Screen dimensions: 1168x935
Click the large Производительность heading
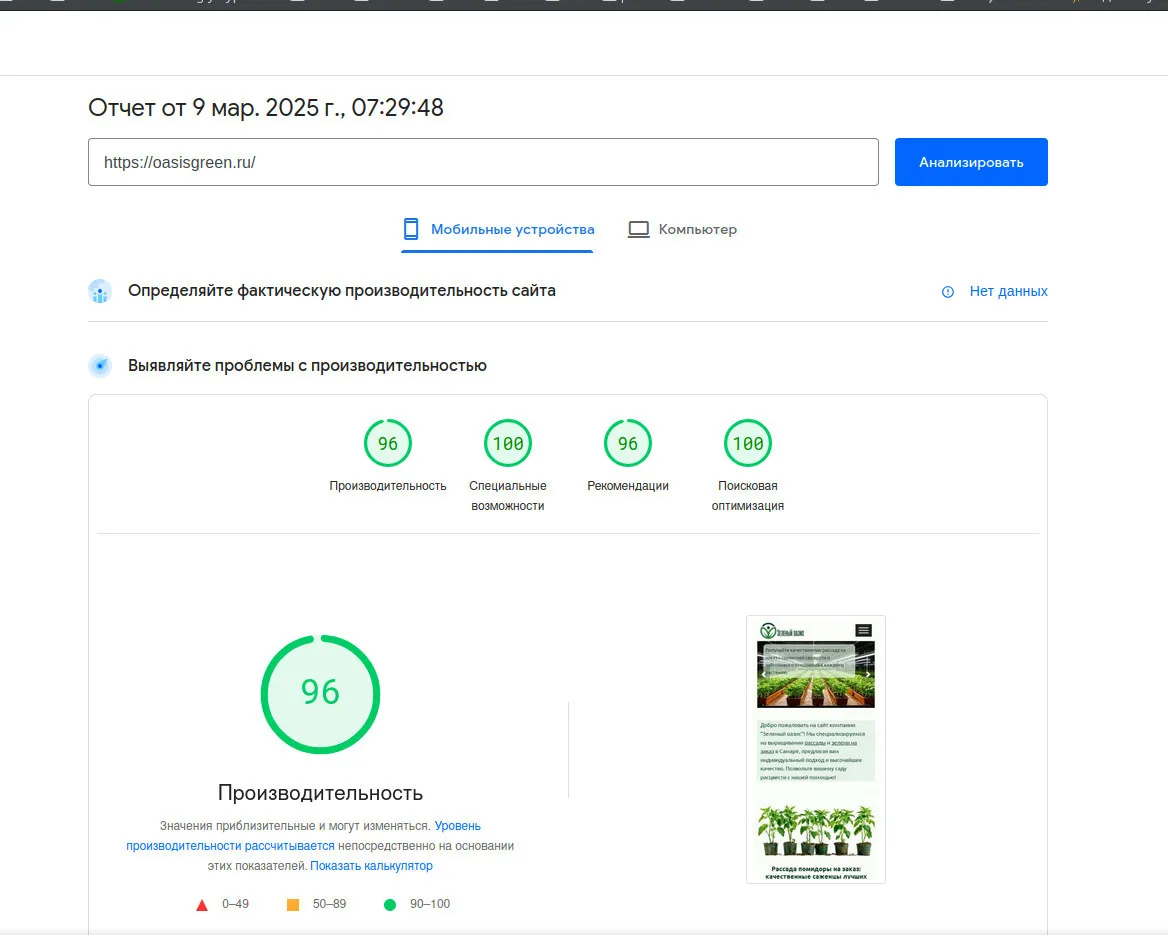[x=320, y=793]
